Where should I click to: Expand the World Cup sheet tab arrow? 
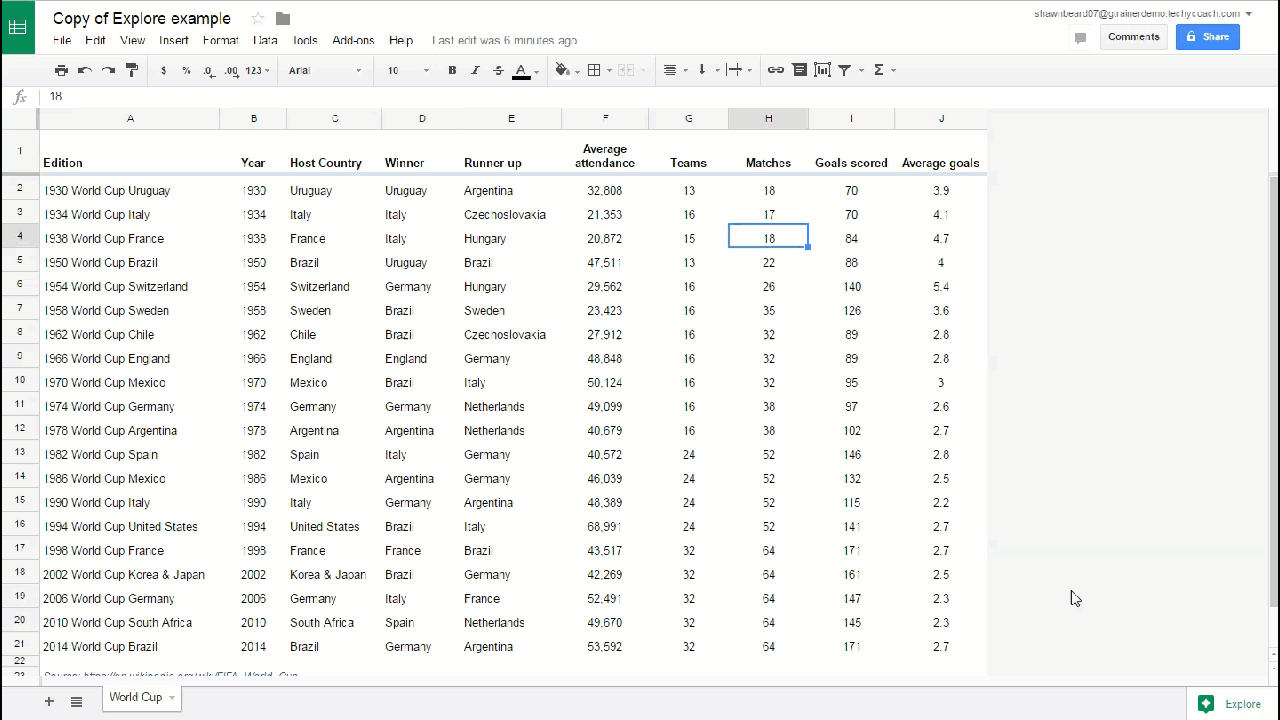[x=172, y=697]
